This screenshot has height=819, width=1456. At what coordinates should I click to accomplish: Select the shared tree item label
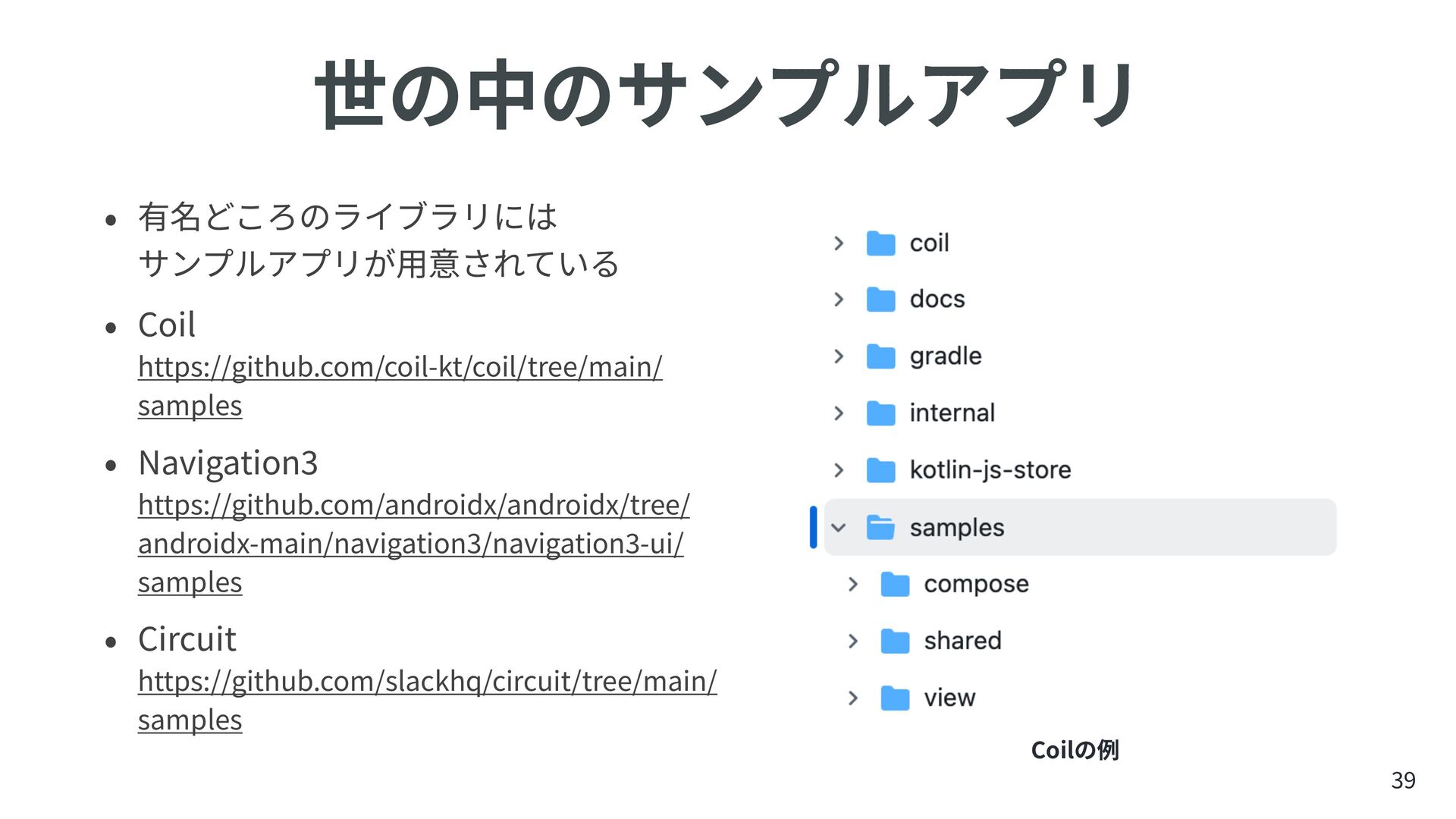pyautogui.click(x=962, y=641)
